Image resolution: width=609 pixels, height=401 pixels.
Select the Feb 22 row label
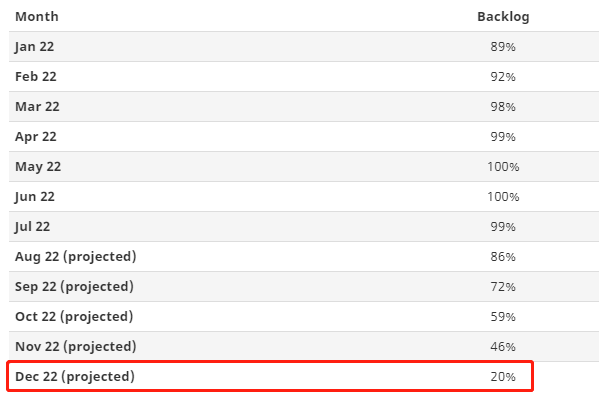point(35,77)
